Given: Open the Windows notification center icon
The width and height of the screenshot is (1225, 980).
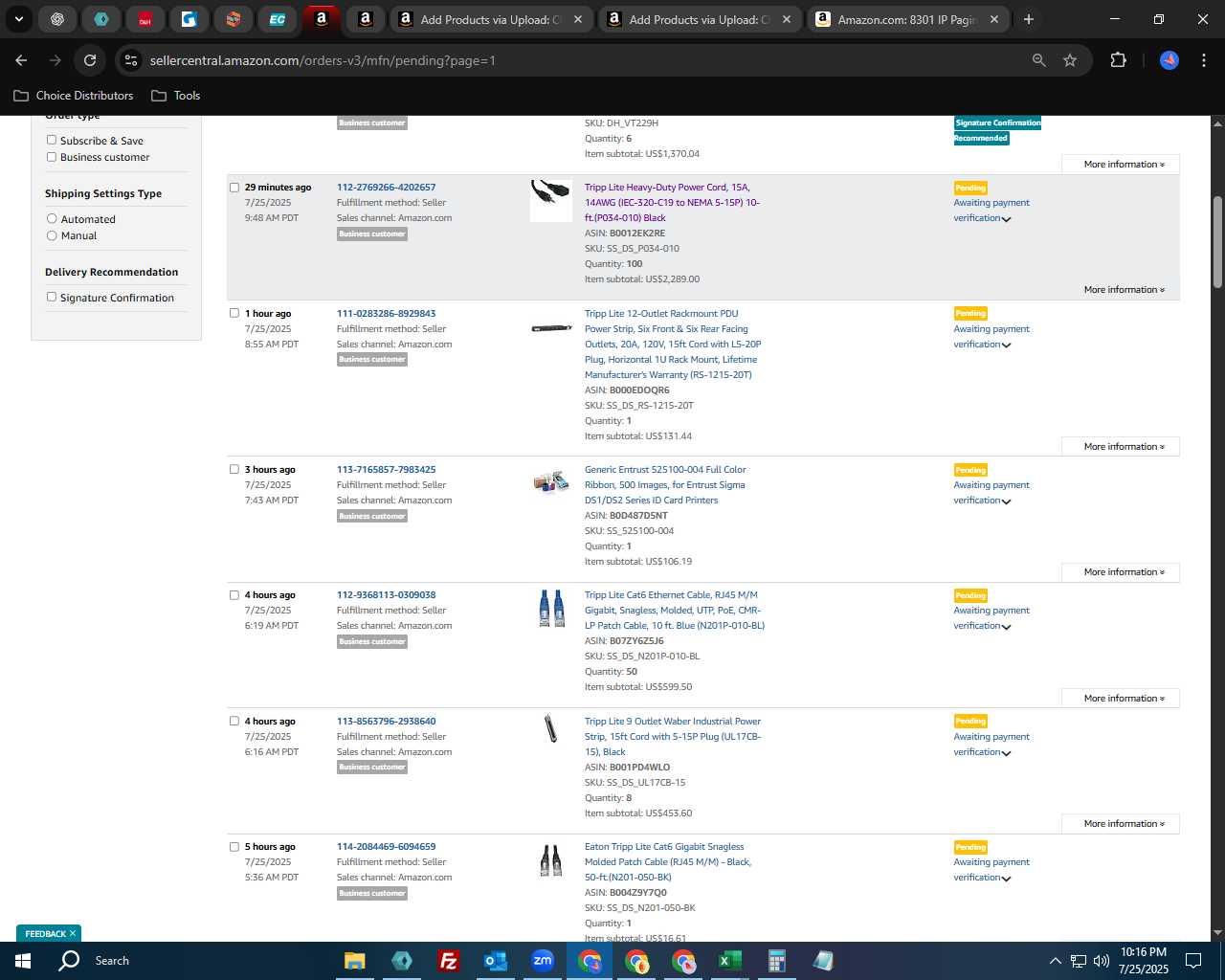Looking at the screenshot, I should (x=1193, y=961).
